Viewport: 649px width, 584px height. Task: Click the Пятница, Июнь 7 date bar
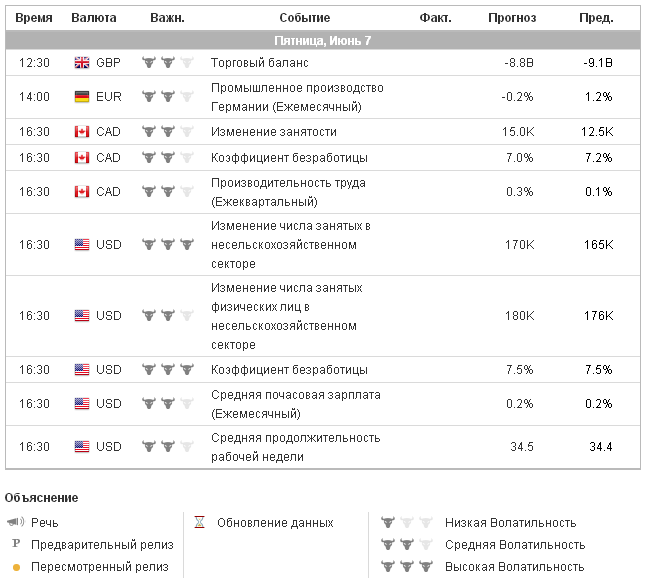click(x=322, y=41)
